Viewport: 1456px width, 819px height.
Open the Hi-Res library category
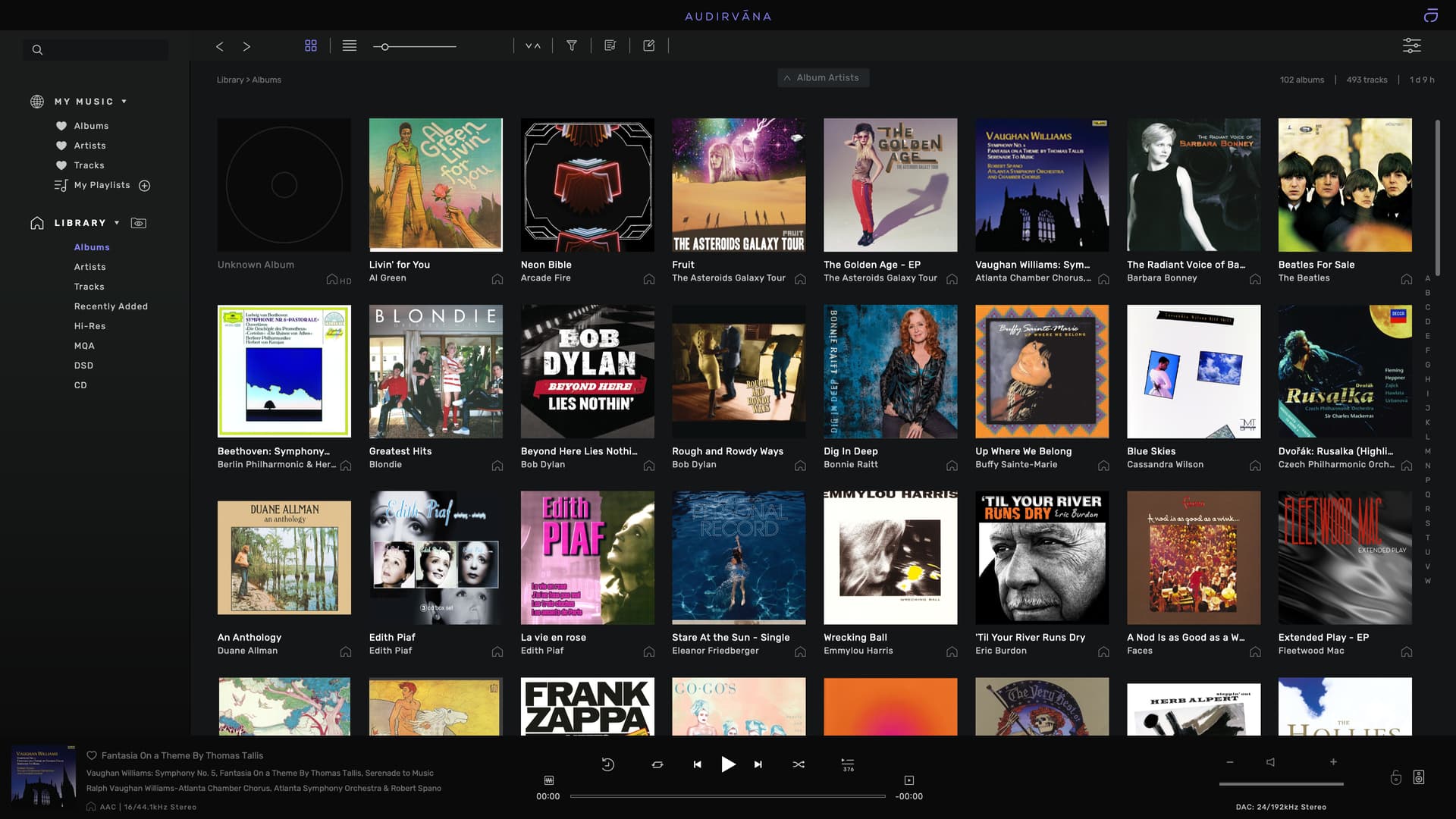89,326
